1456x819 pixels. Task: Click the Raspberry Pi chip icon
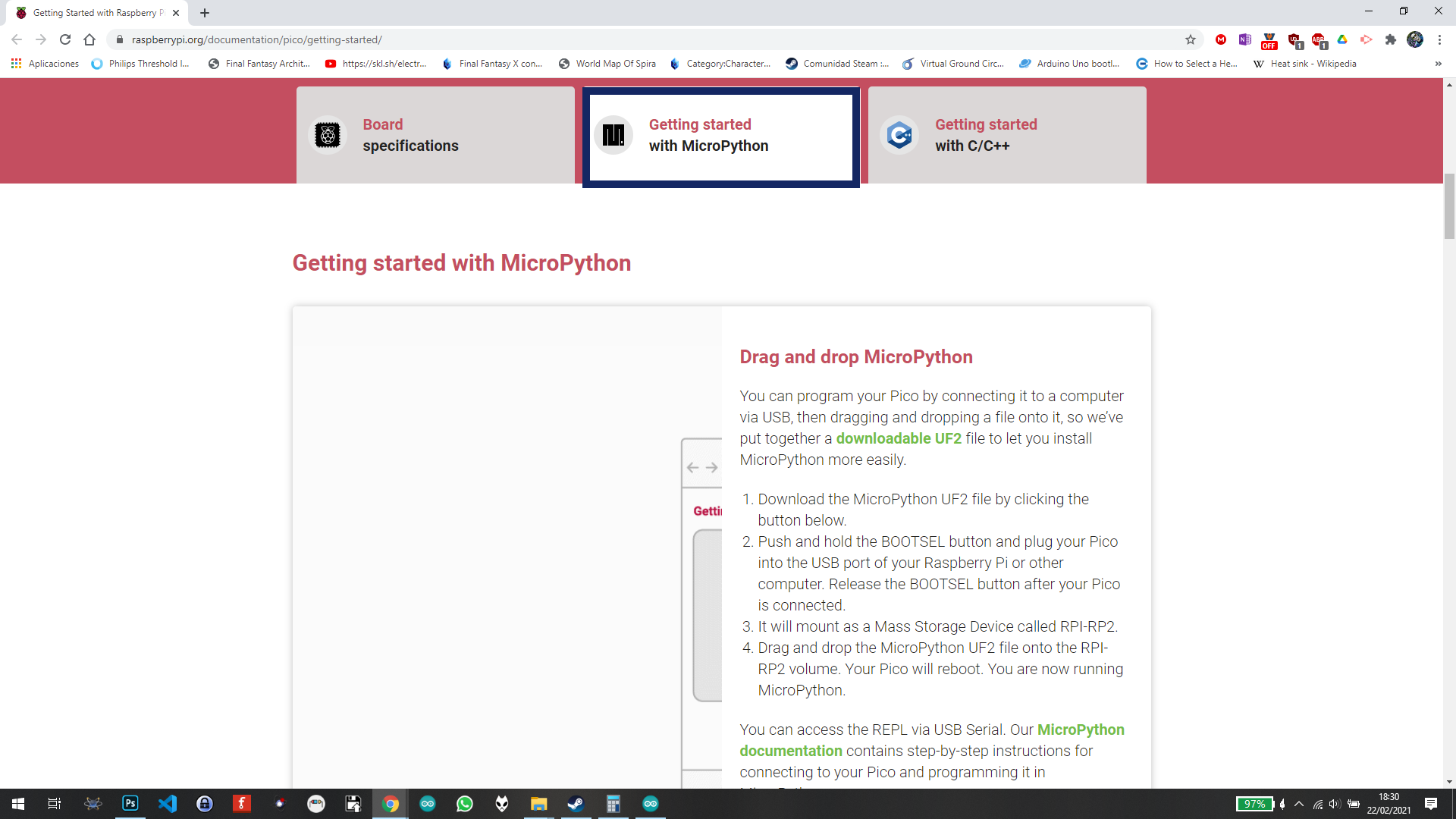point(328,135)
